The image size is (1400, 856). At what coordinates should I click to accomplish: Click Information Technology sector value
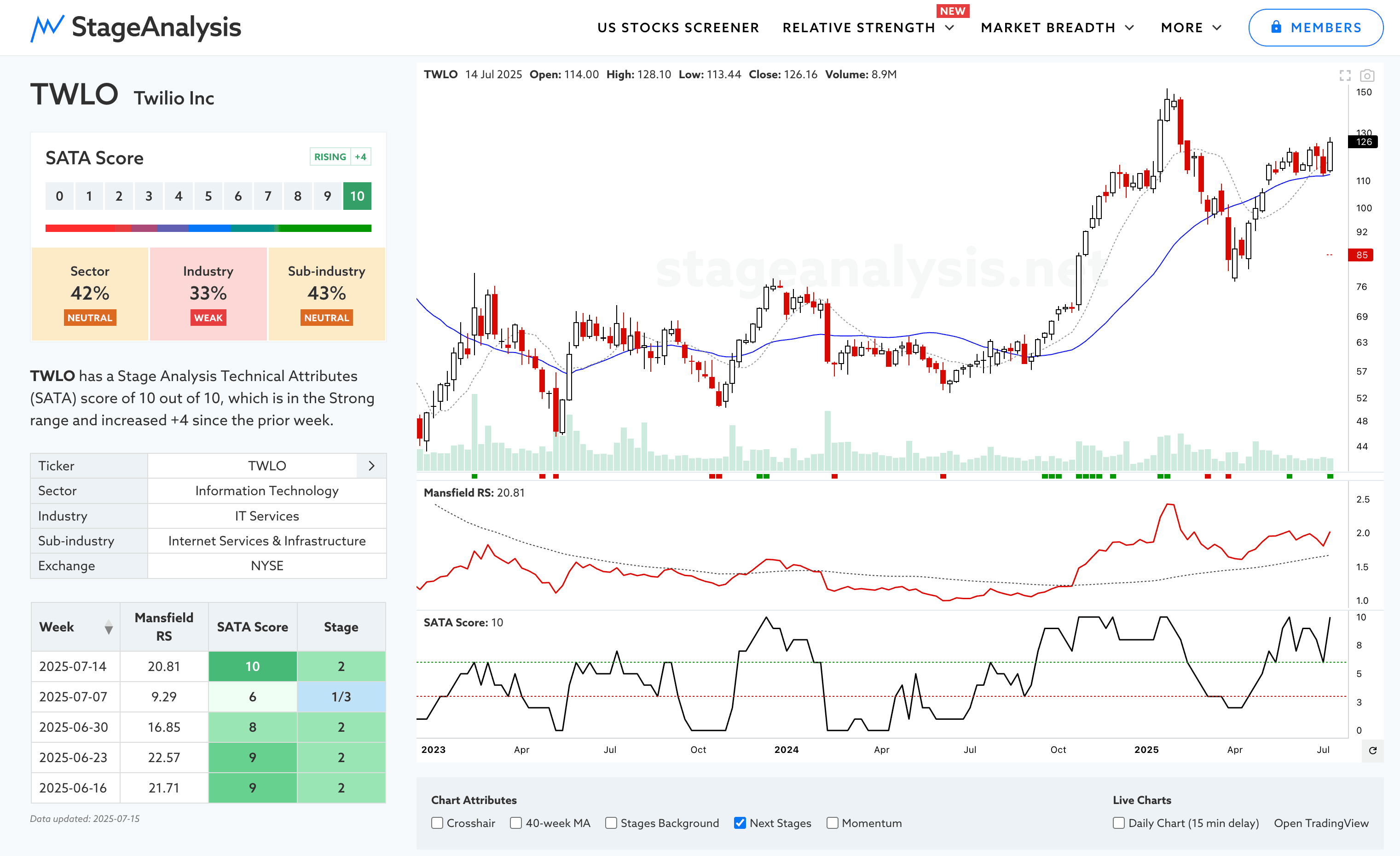pos(267,491)
